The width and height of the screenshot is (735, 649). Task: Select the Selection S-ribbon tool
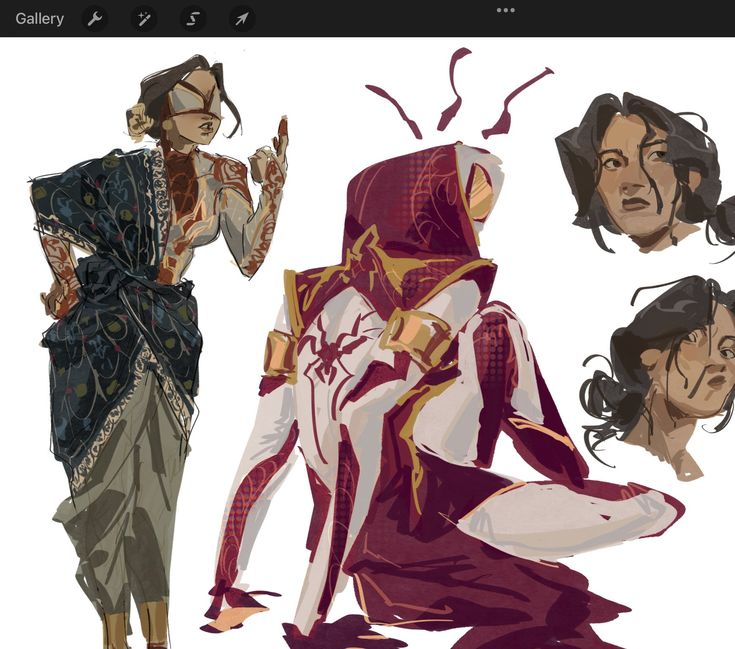point(193,19)
